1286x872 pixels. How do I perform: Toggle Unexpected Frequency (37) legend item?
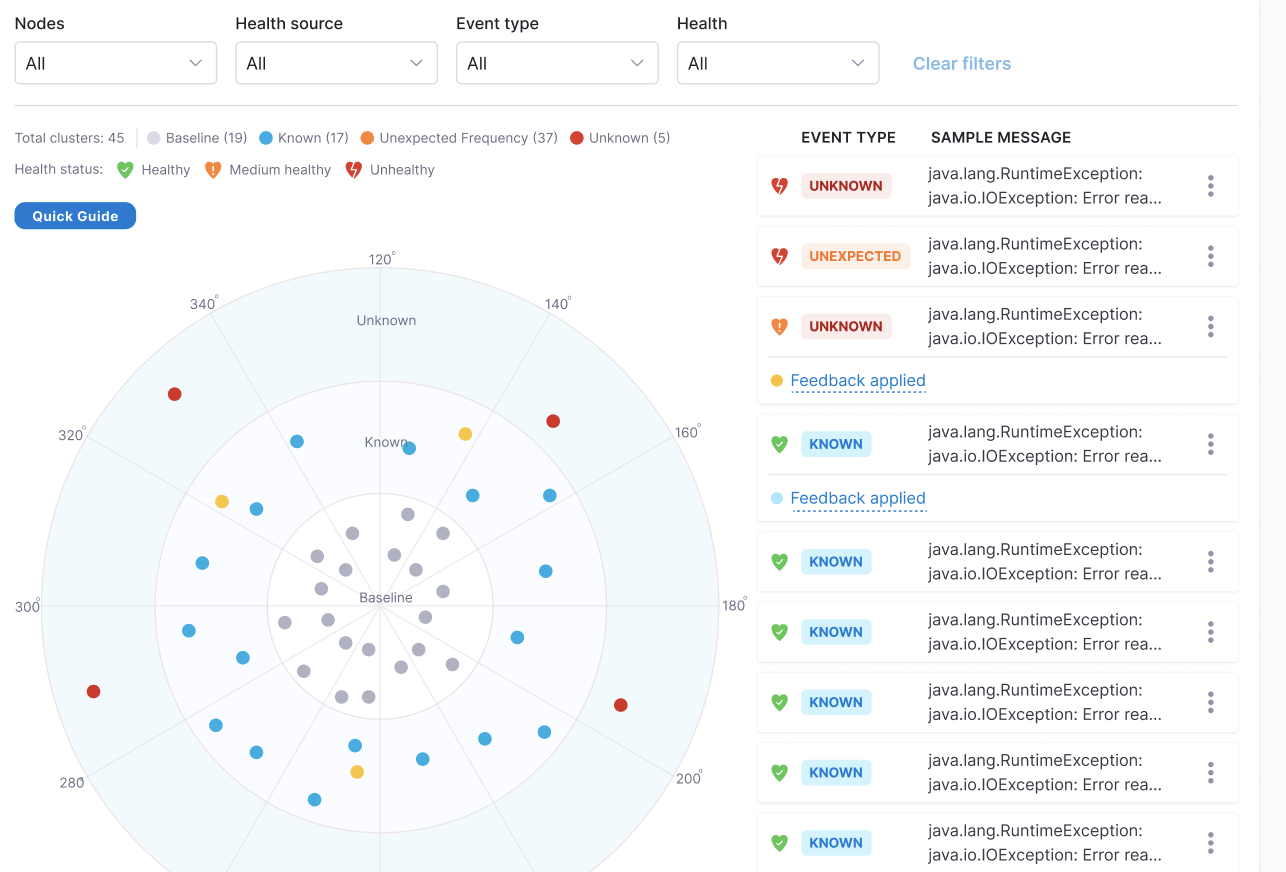click(459, 138)
